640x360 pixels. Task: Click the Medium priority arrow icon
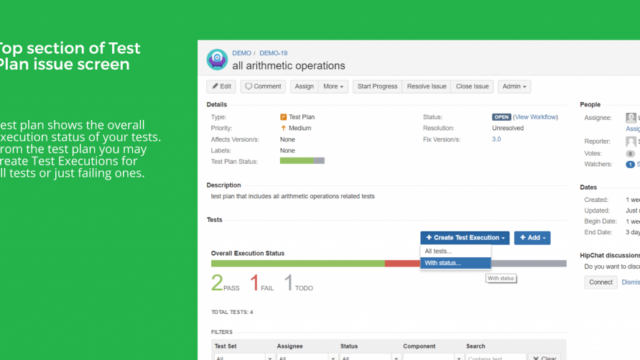pyautogui.click(x=283, y=128)
